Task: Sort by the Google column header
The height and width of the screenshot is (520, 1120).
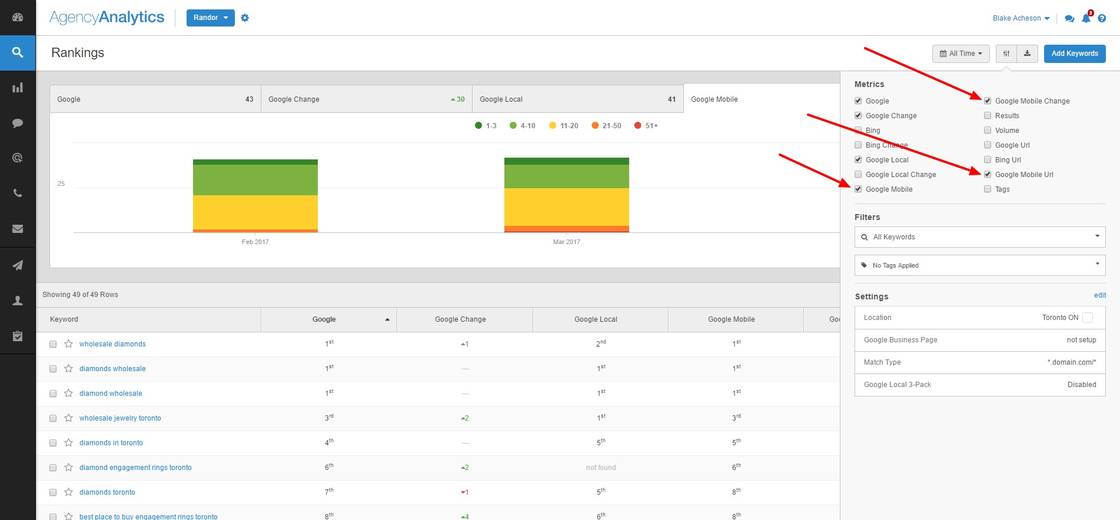Action: 329,319
